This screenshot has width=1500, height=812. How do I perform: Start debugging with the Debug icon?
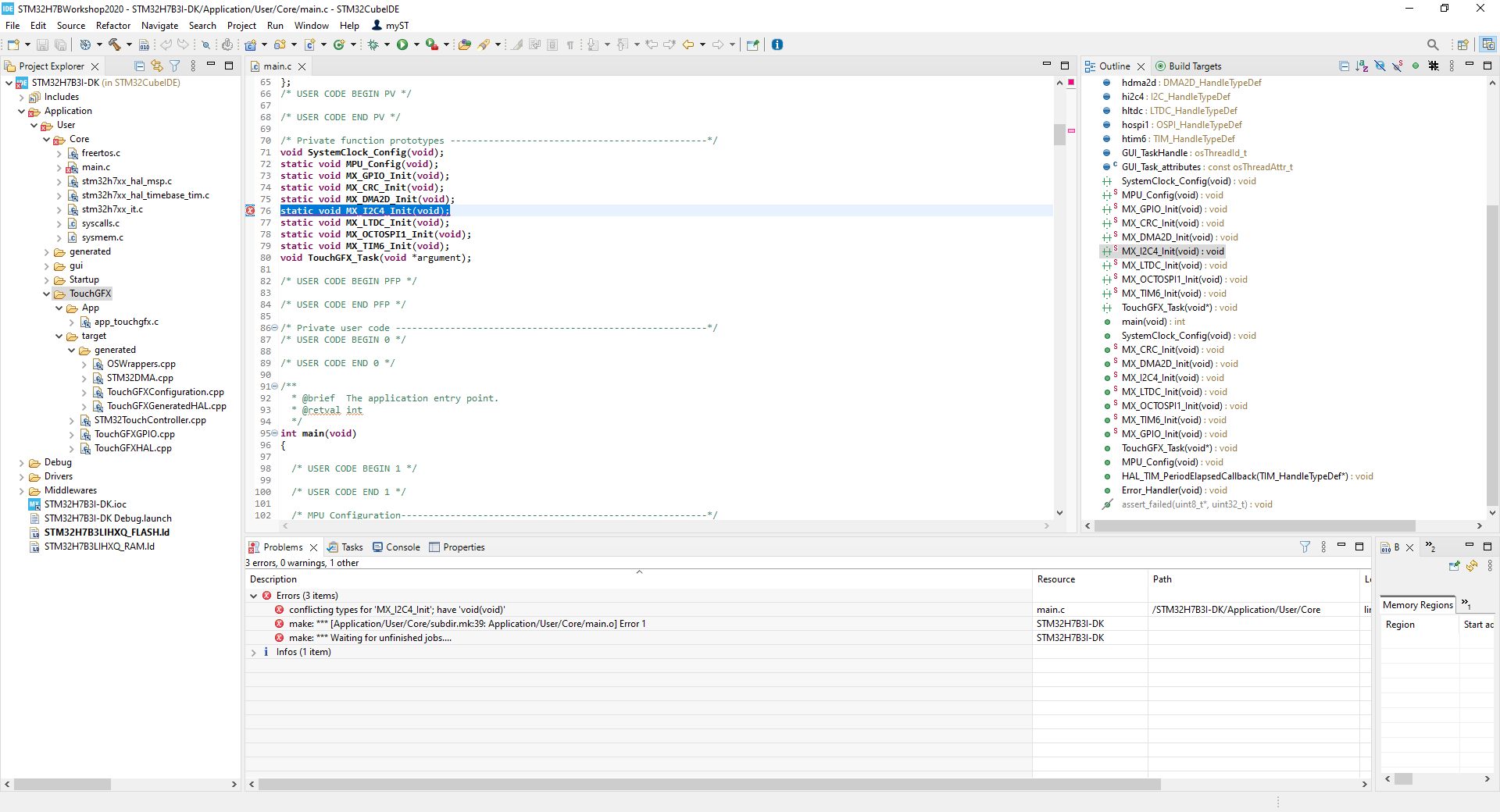pyautogui.click(x=374, y=45)
